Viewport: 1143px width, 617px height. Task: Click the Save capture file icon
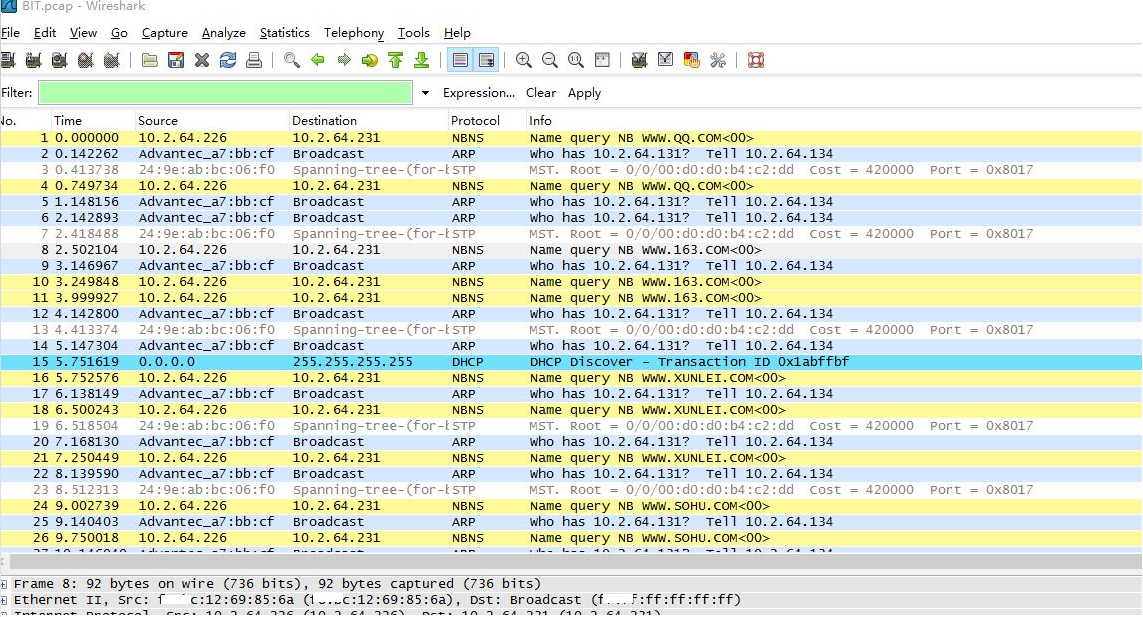(176, 60)
